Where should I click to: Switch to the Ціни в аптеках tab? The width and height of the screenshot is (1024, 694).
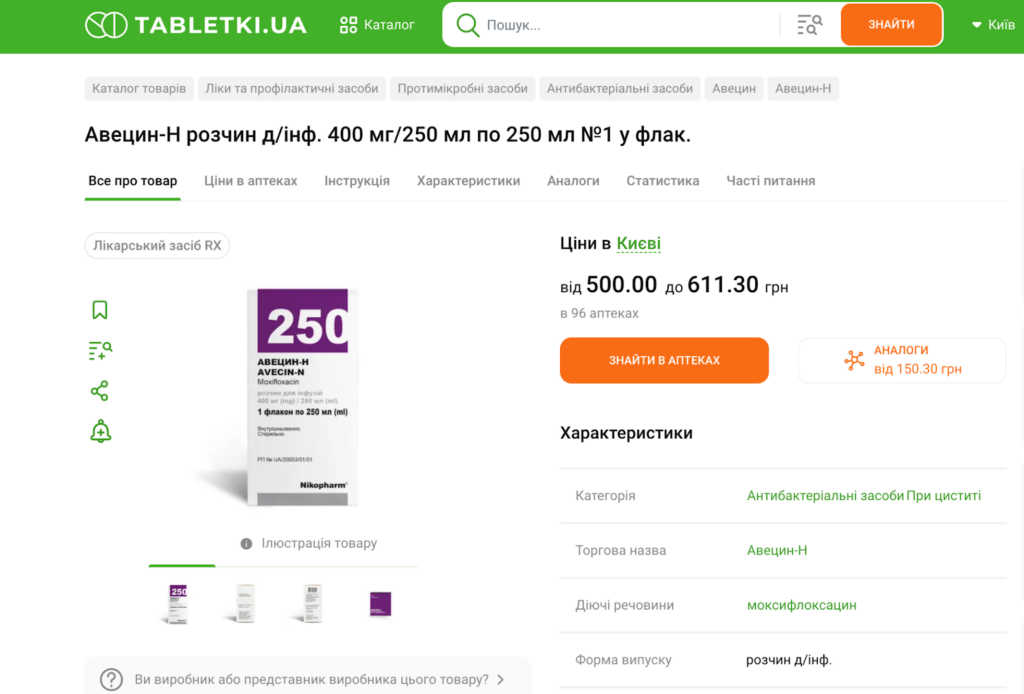click(x=251, y=181)
